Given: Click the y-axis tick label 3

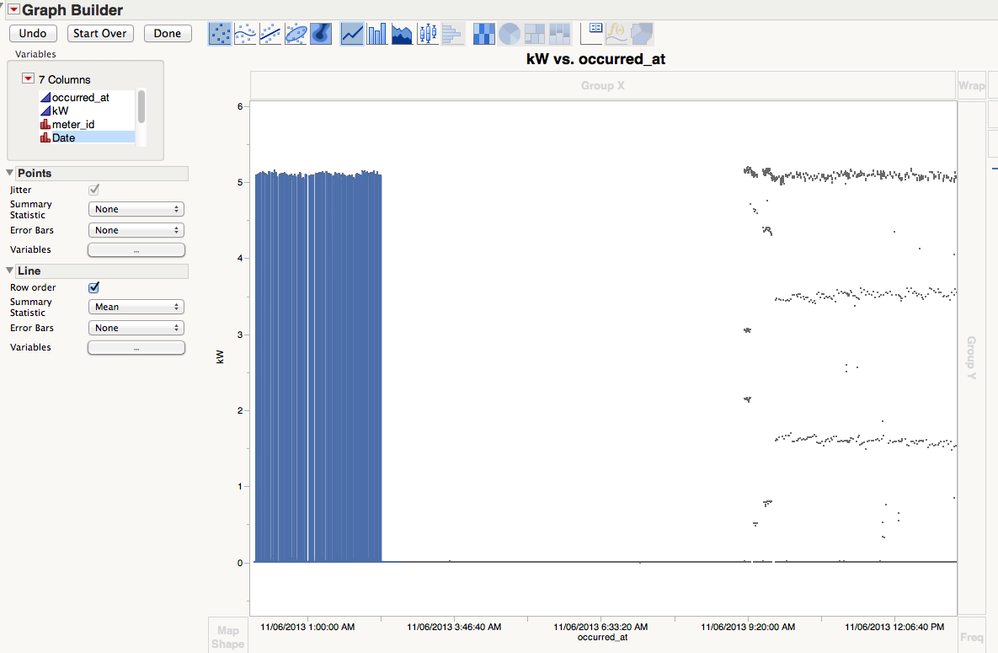Looking at the screenshot, I should tap(240, 334).
